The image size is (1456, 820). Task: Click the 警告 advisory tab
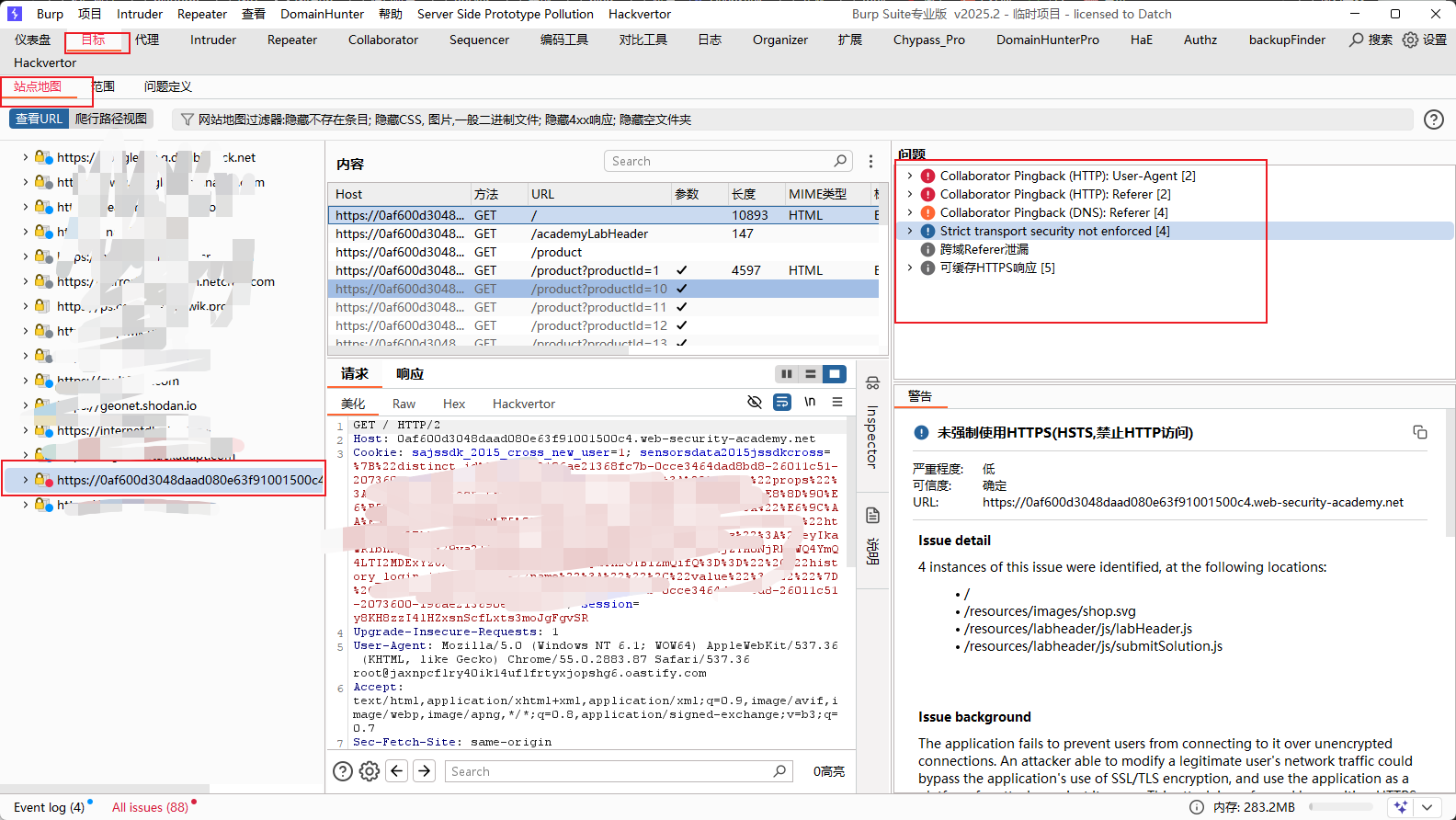tap(920, 396)
